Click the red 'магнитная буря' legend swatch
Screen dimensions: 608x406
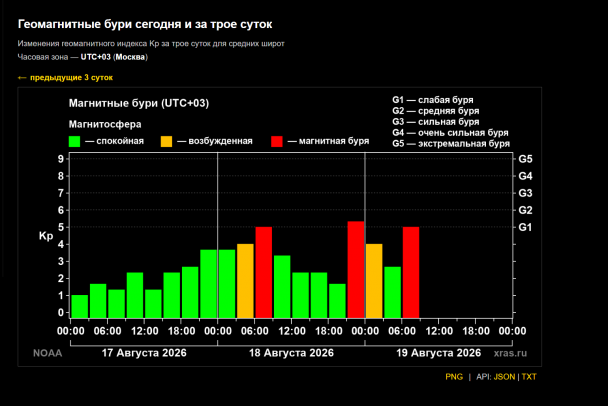[277, 142]
